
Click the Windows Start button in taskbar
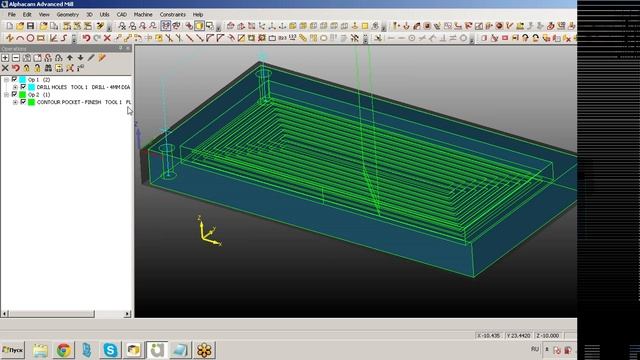tap(13, 350)
